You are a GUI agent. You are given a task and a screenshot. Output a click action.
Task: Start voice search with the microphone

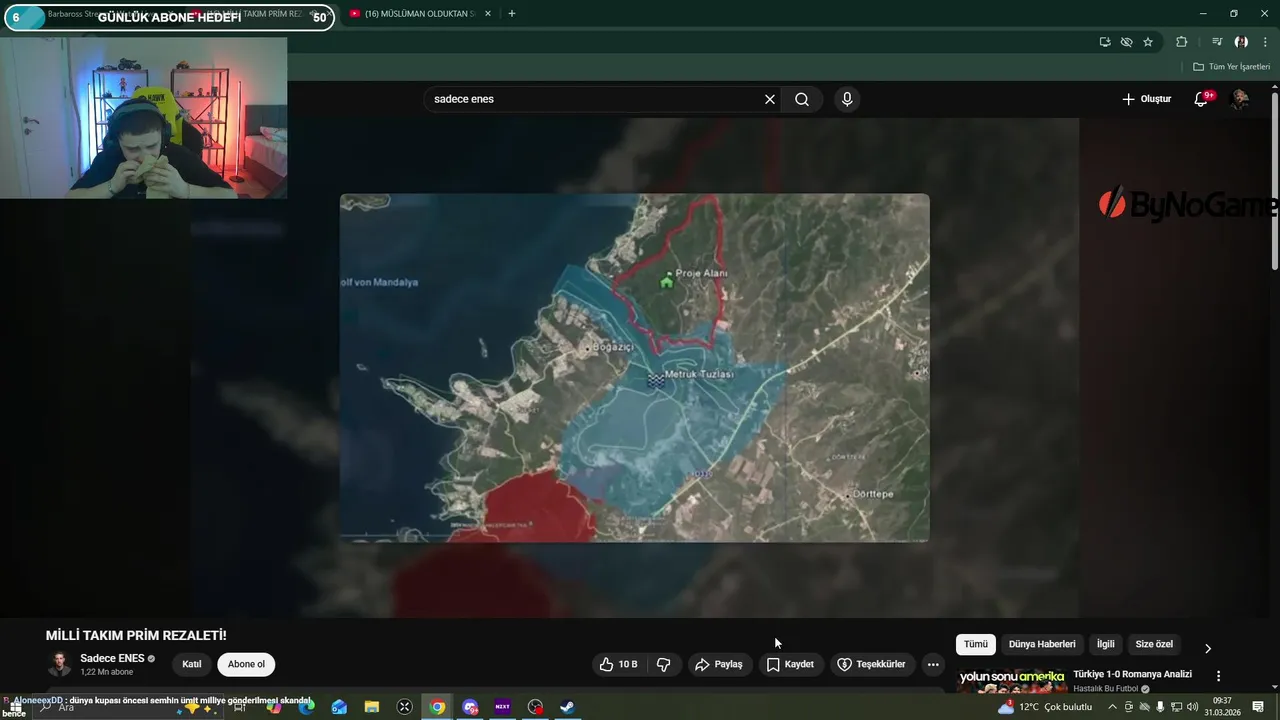847,99
